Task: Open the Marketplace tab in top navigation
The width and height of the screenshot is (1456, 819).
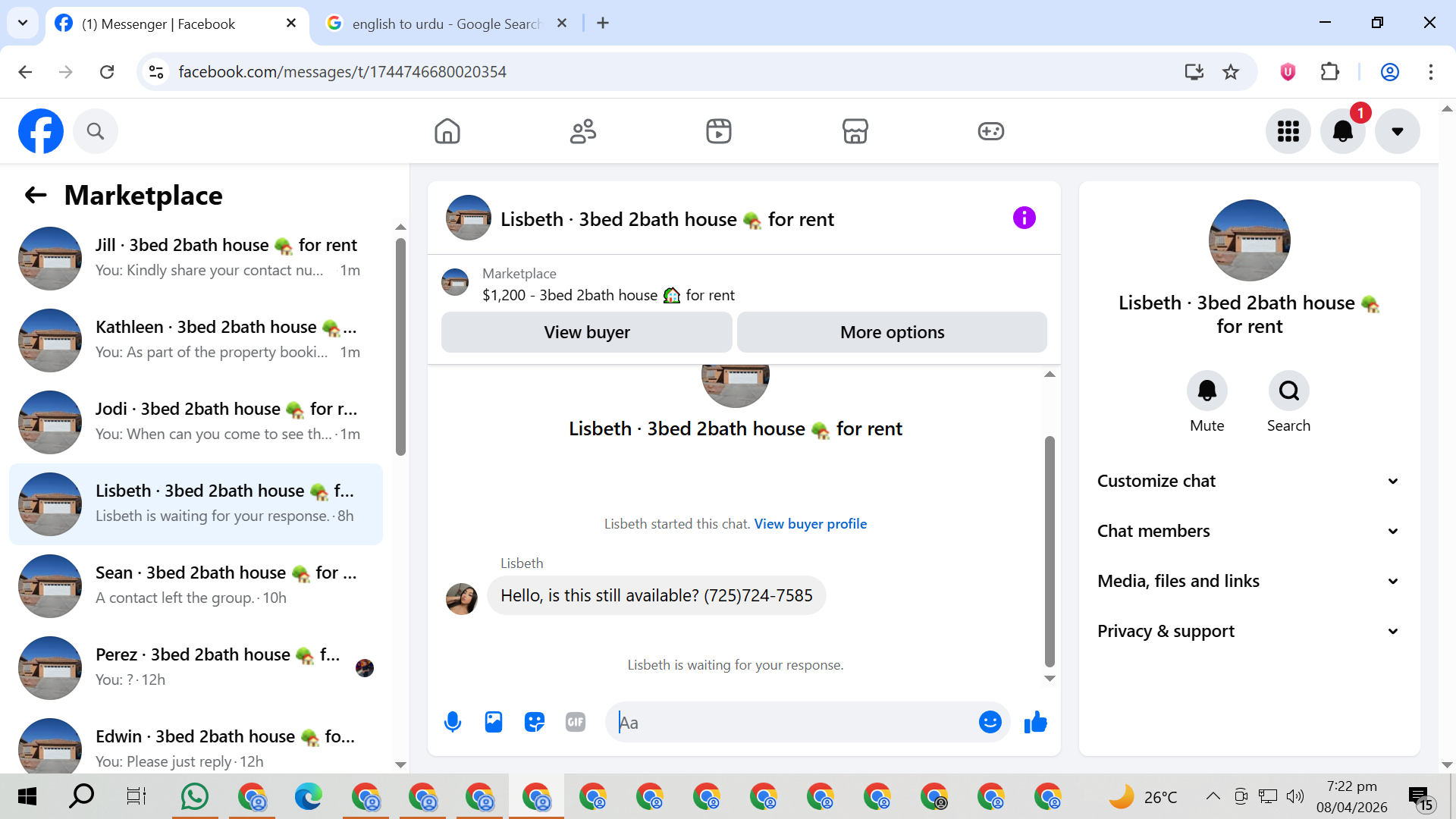Action: (x=855, y=131)
